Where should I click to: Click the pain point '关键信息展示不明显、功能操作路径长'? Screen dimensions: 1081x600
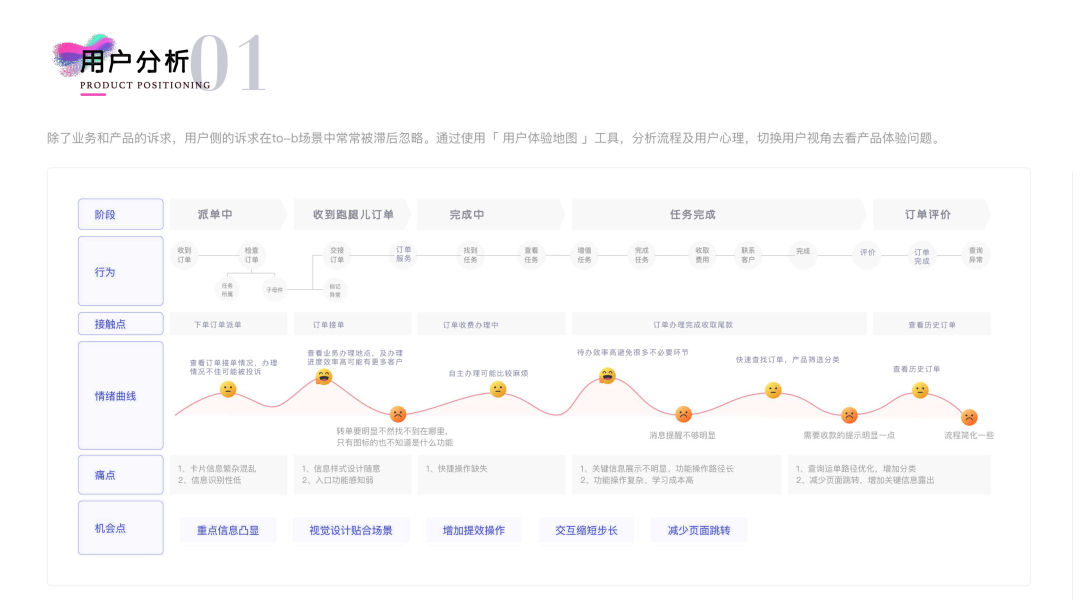pos(657,468)
